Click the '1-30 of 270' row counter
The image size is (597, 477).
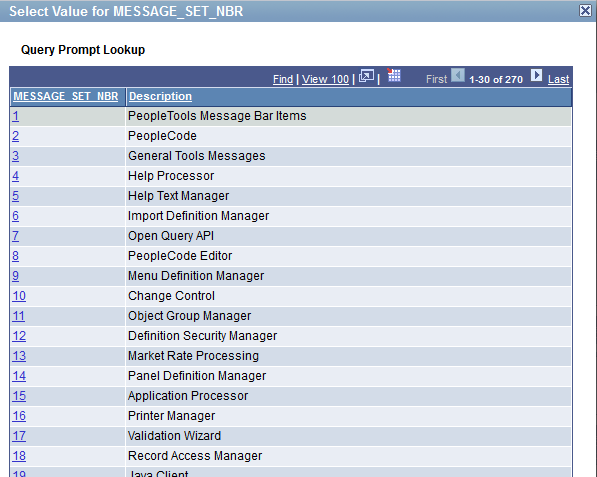[x=496, y=80]
